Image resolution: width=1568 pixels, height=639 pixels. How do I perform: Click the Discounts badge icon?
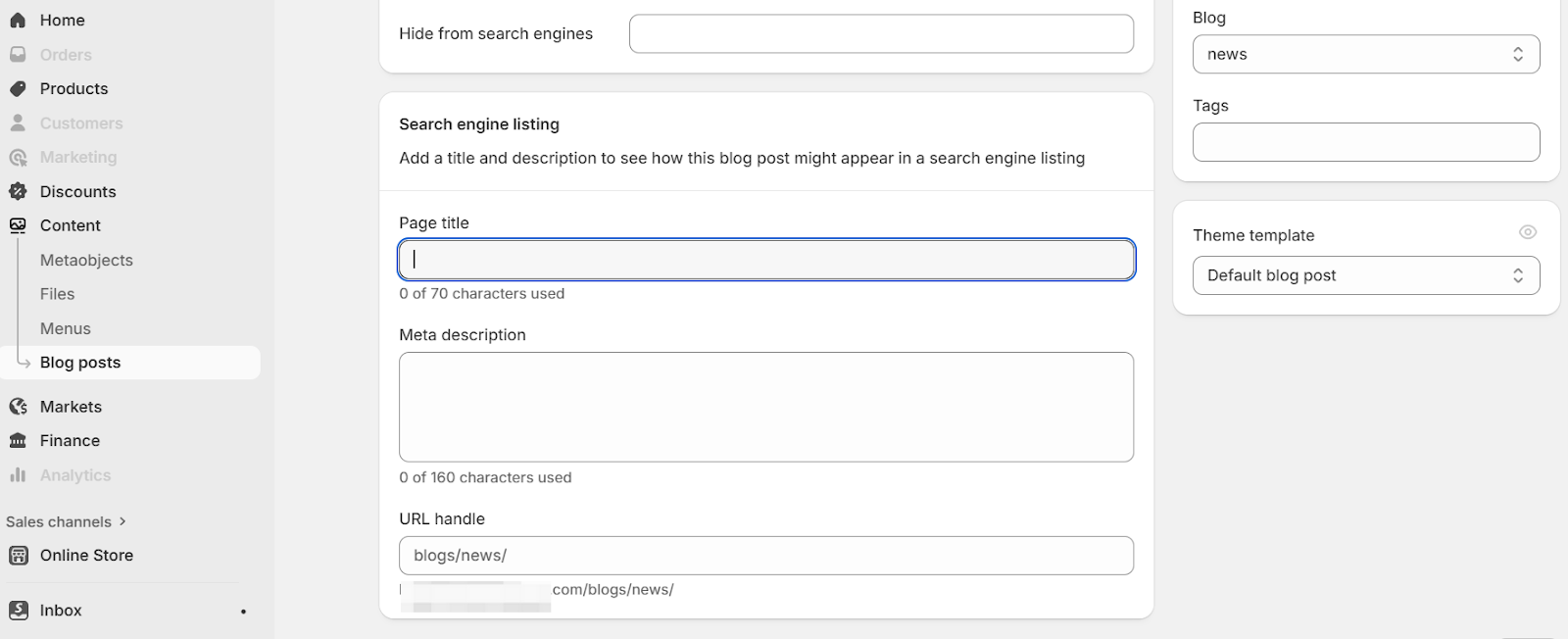click(18, 192)
